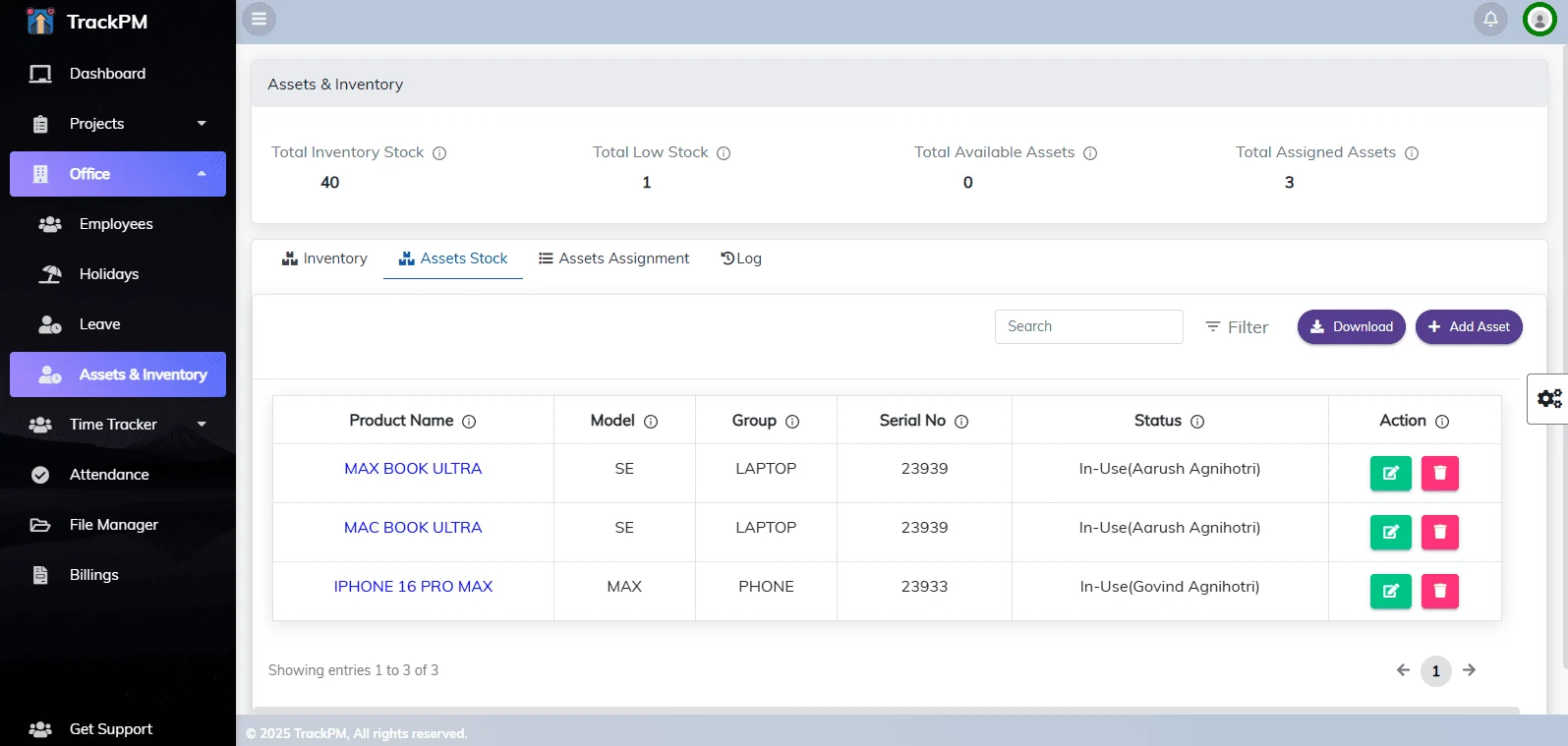1568x746 pixels.
Task: Open Billings in the sidebar
Action: [118, 575]
